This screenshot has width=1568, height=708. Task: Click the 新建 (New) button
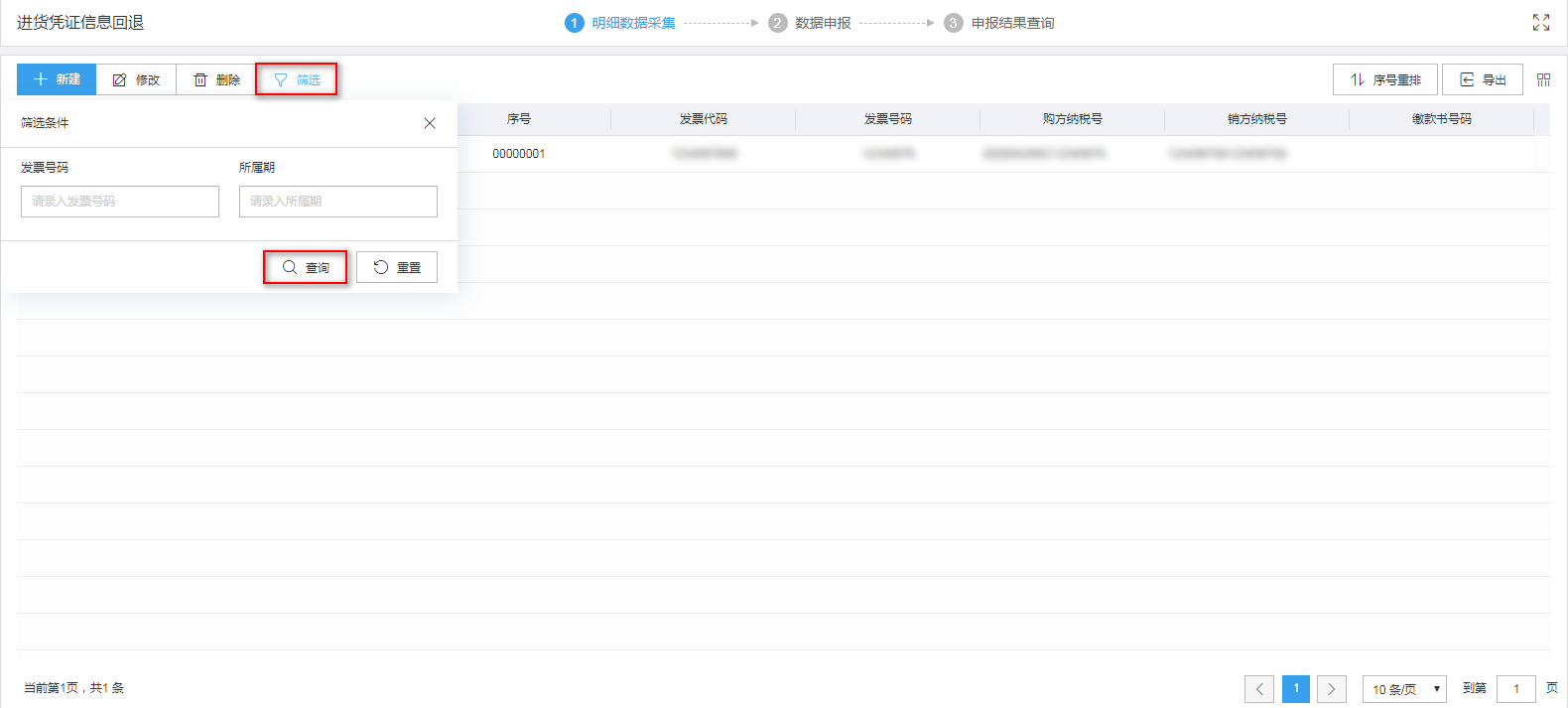pyautogui.click(x=57, y=79)
